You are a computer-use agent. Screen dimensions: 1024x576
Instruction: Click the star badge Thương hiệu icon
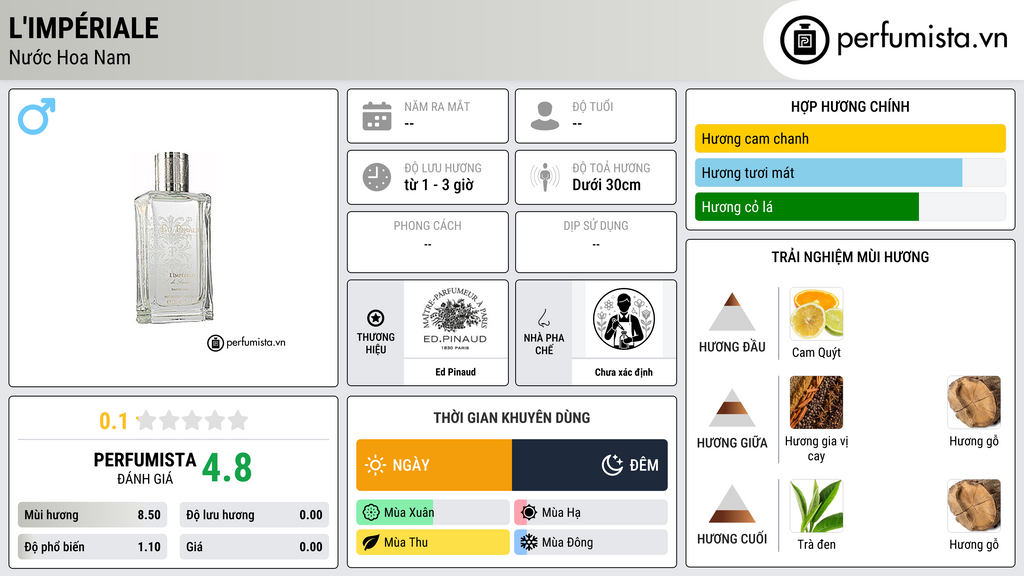[376, 318]
